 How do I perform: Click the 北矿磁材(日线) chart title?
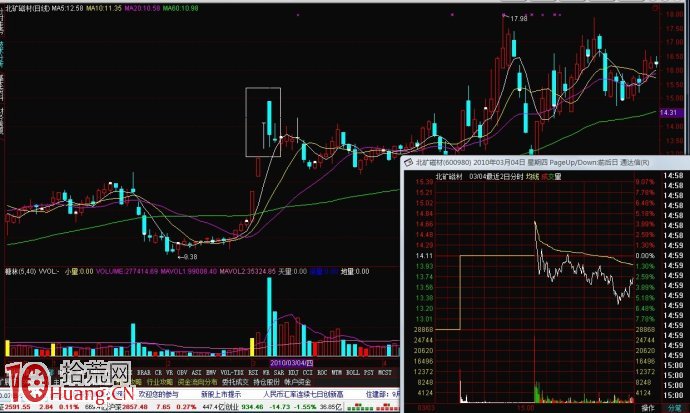pyautogui.click(x=27, y=8)
